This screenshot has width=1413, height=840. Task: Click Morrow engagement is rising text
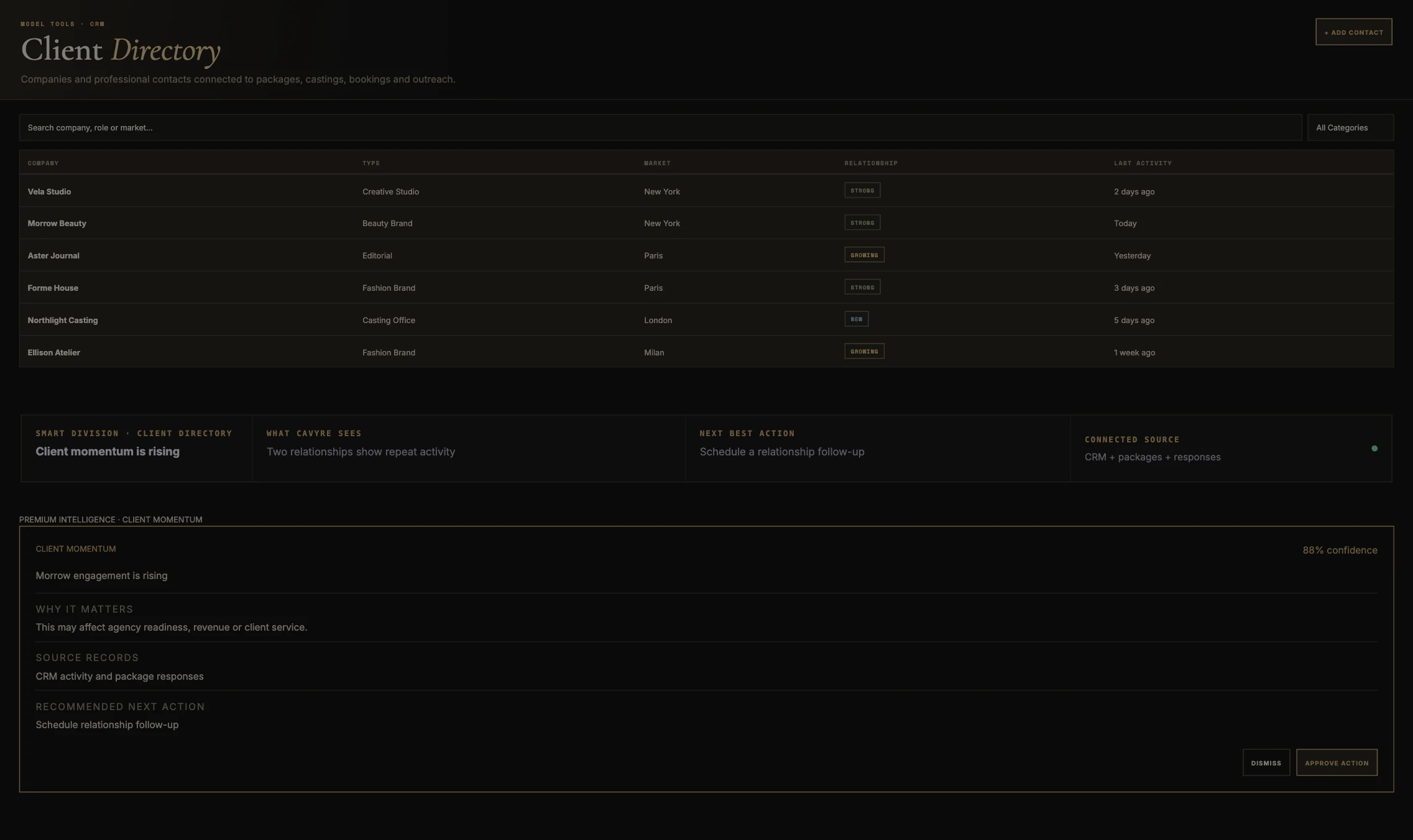pos(101,575)
